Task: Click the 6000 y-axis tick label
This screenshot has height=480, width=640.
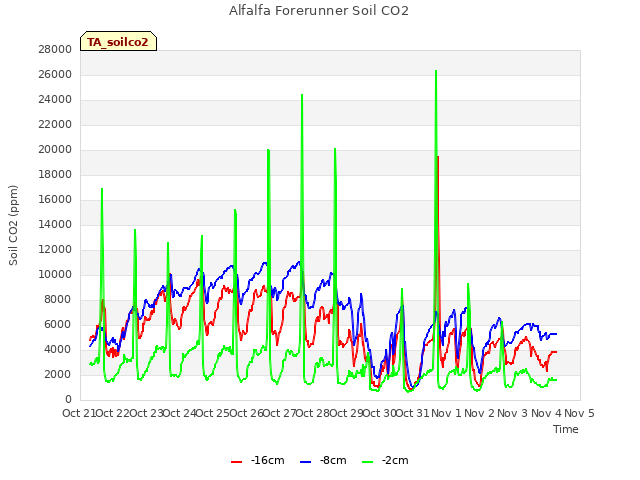Action: coord(58,324)
